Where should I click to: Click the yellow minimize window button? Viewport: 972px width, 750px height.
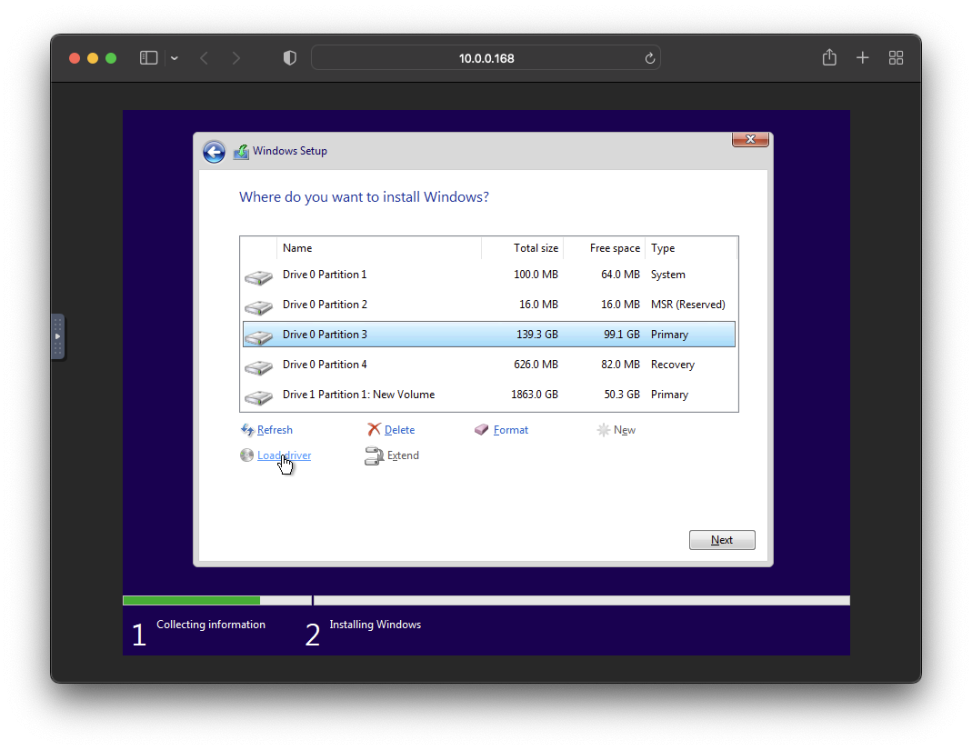click(x=93, y=58)
